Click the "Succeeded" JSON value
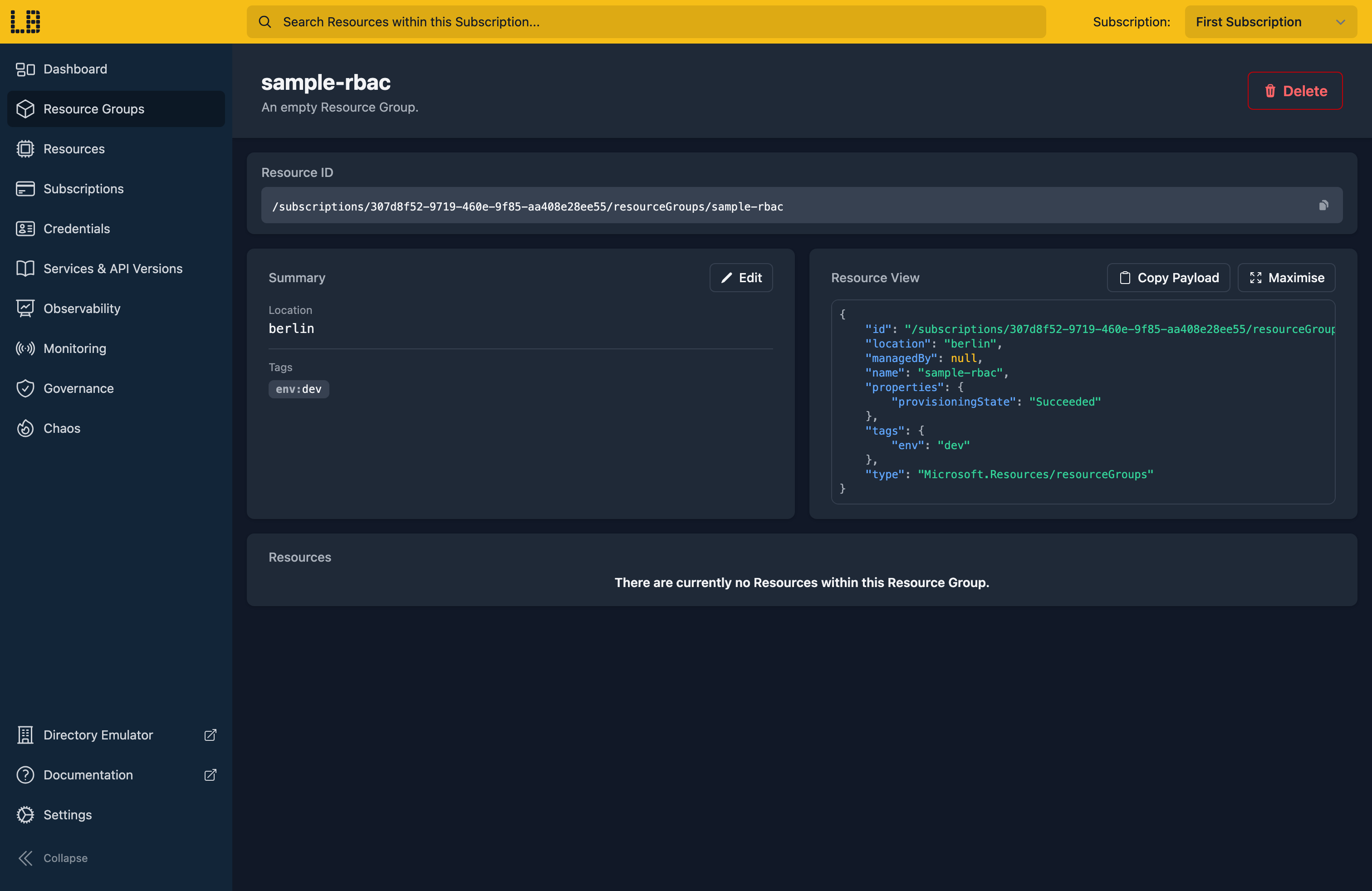The height and width of the screenshot is (891, 1372). [1065, 401]
